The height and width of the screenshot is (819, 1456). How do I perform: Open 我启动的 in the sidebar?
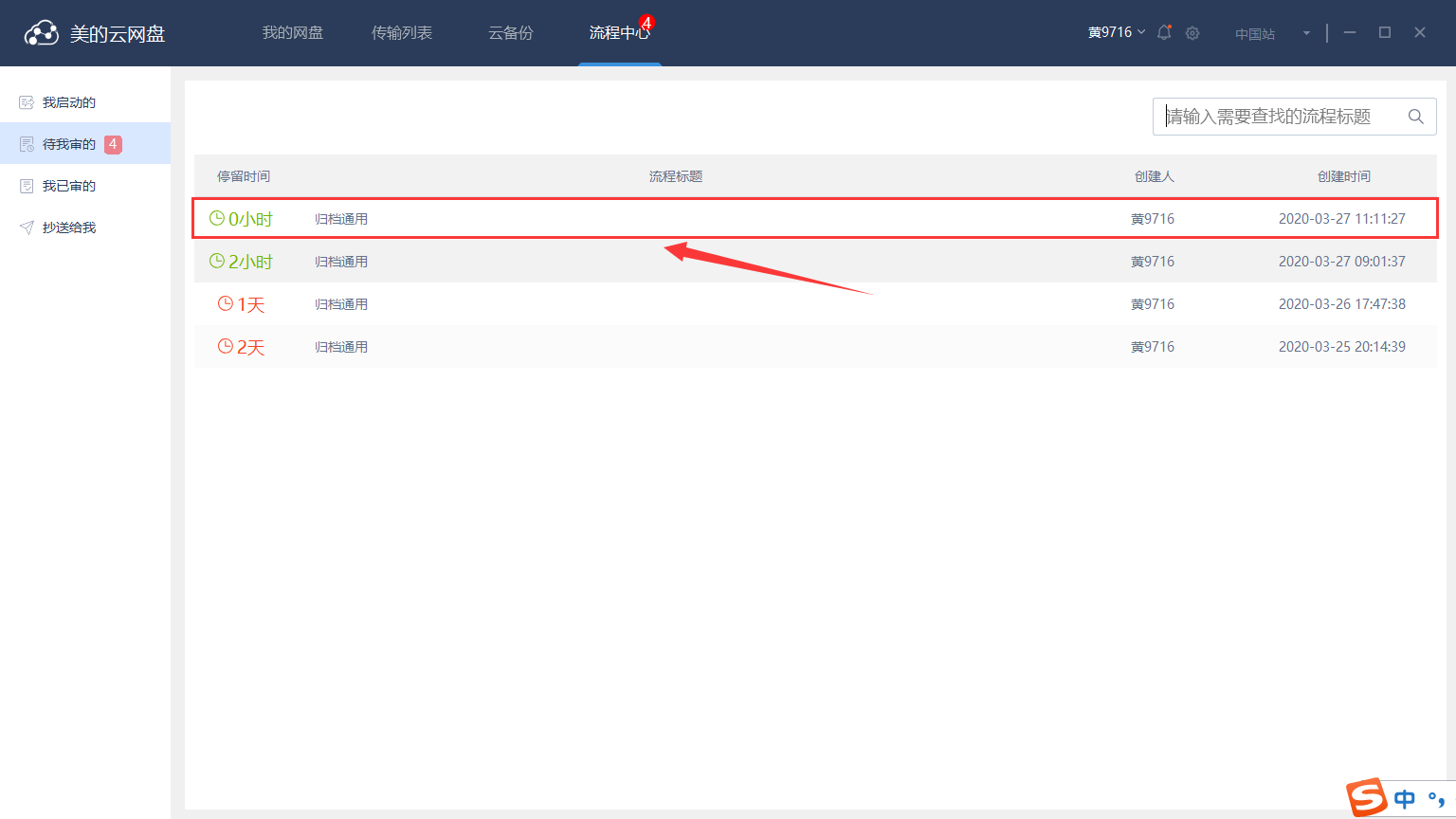click(69, 102)
